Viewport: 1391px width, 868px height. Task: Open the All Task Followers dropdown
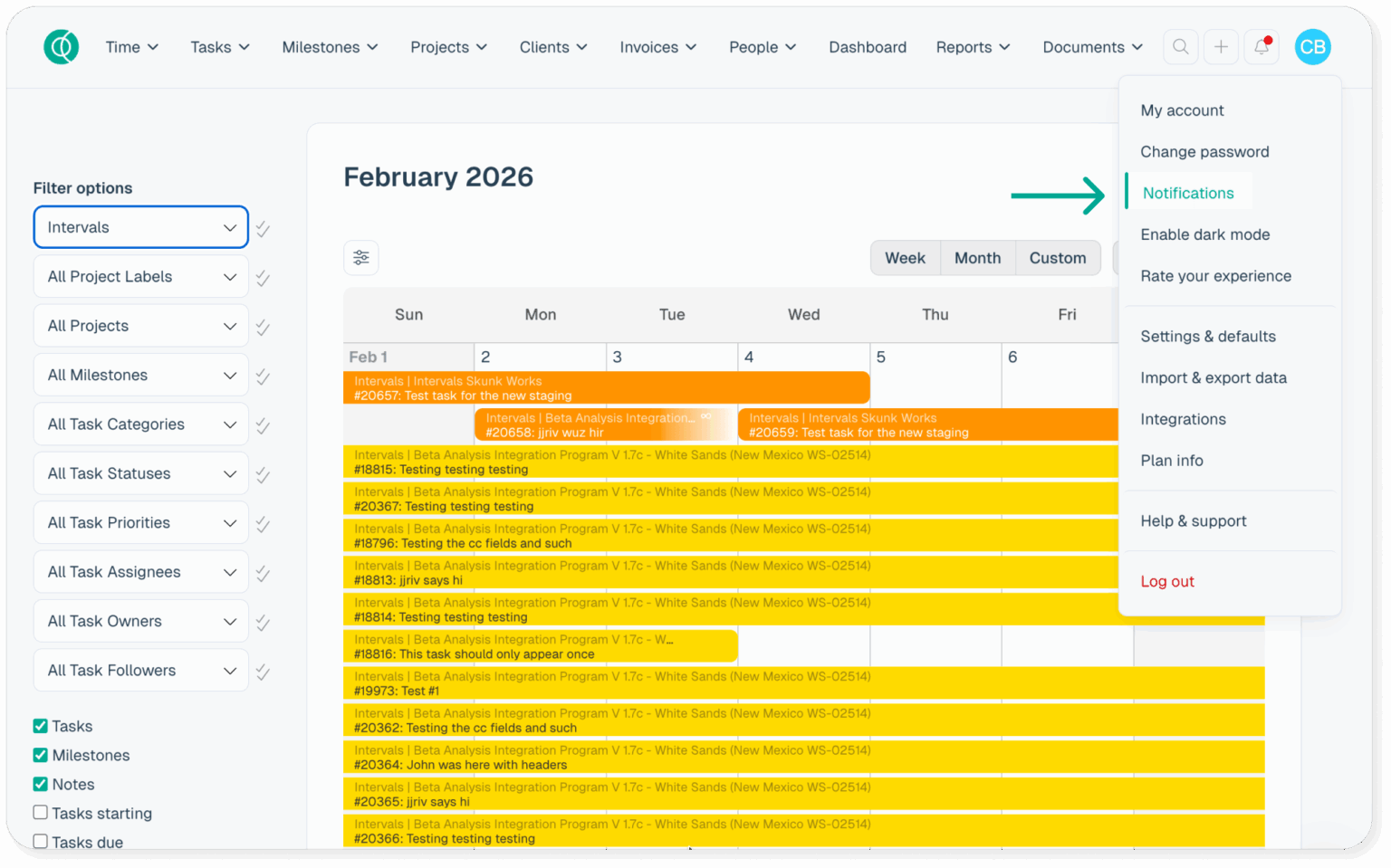(141, 670)
